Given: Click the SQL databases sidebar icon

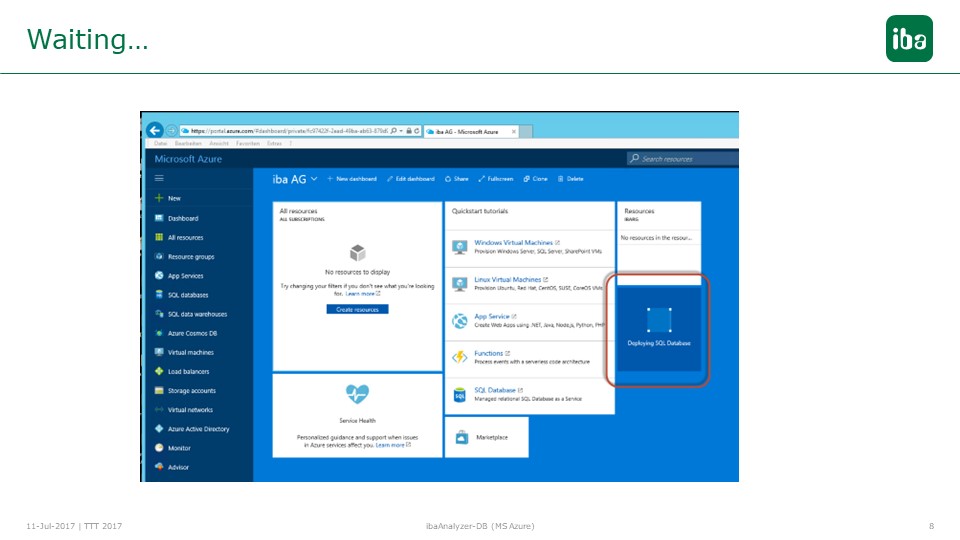Looking at the screenshot, I should coord(159,294).
